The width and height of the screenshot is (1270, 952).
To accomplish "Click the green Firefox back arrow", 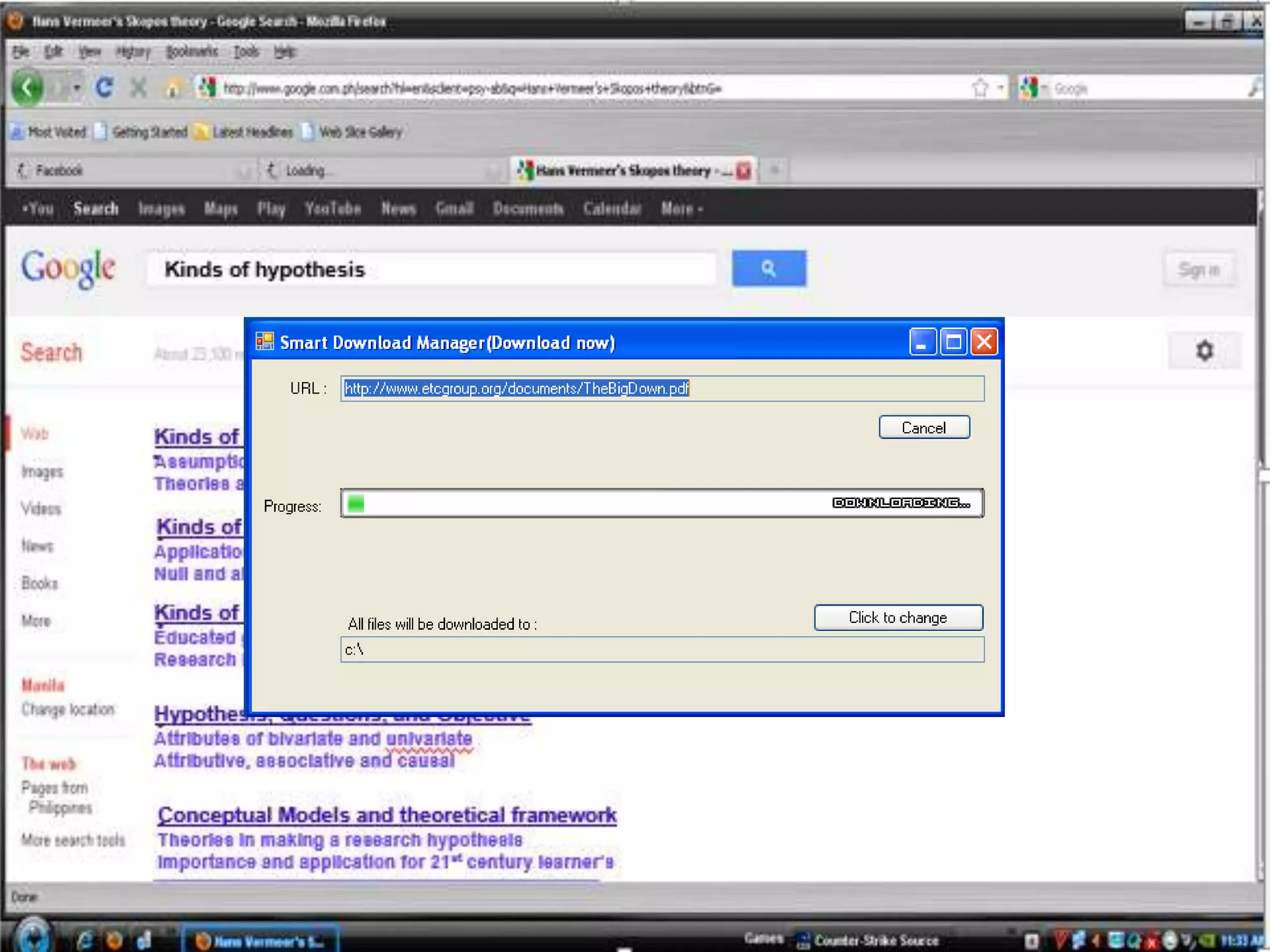I will [27, 88].
